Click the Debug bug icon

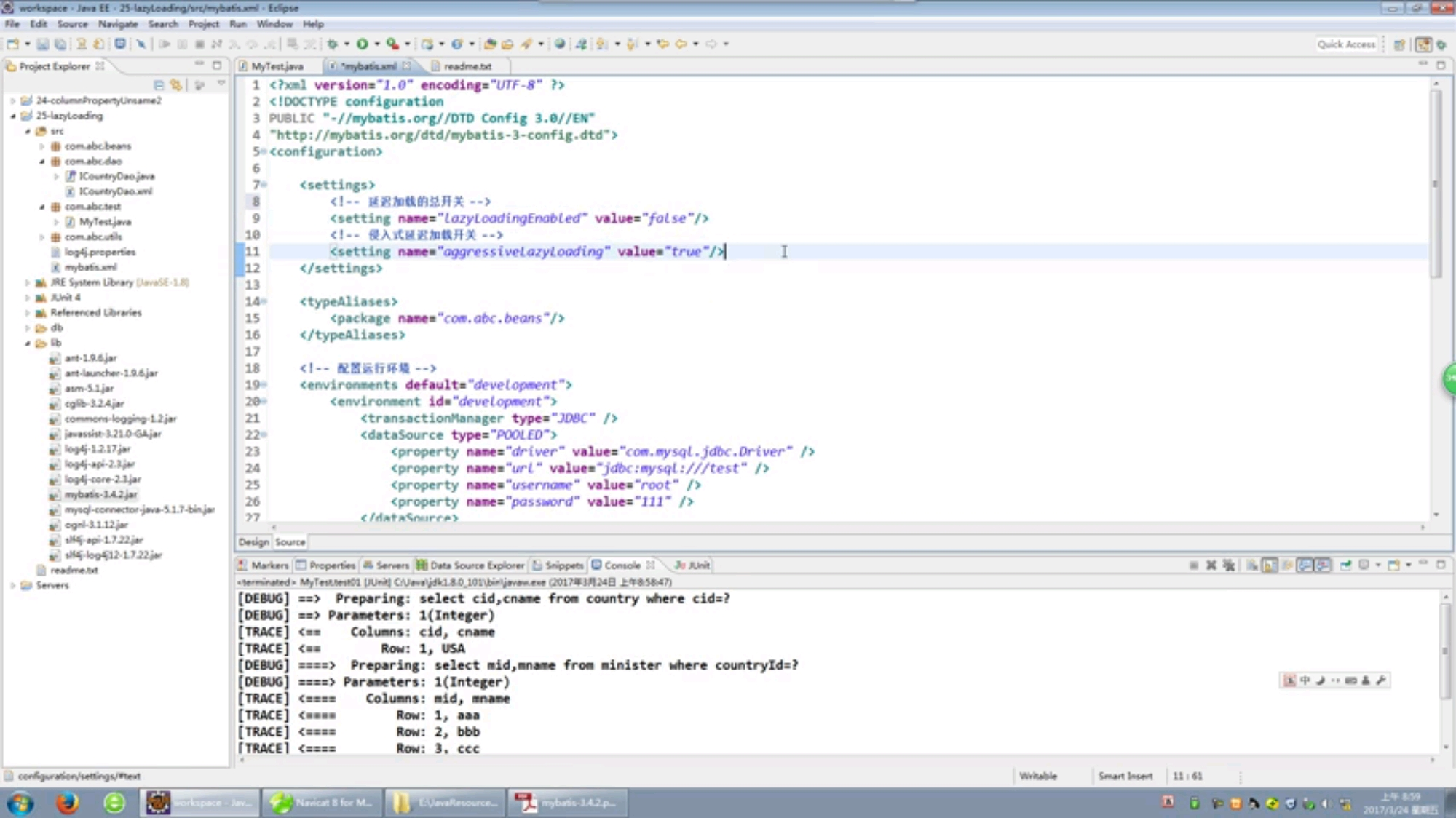pyautogui.click(x=332, y=44)
